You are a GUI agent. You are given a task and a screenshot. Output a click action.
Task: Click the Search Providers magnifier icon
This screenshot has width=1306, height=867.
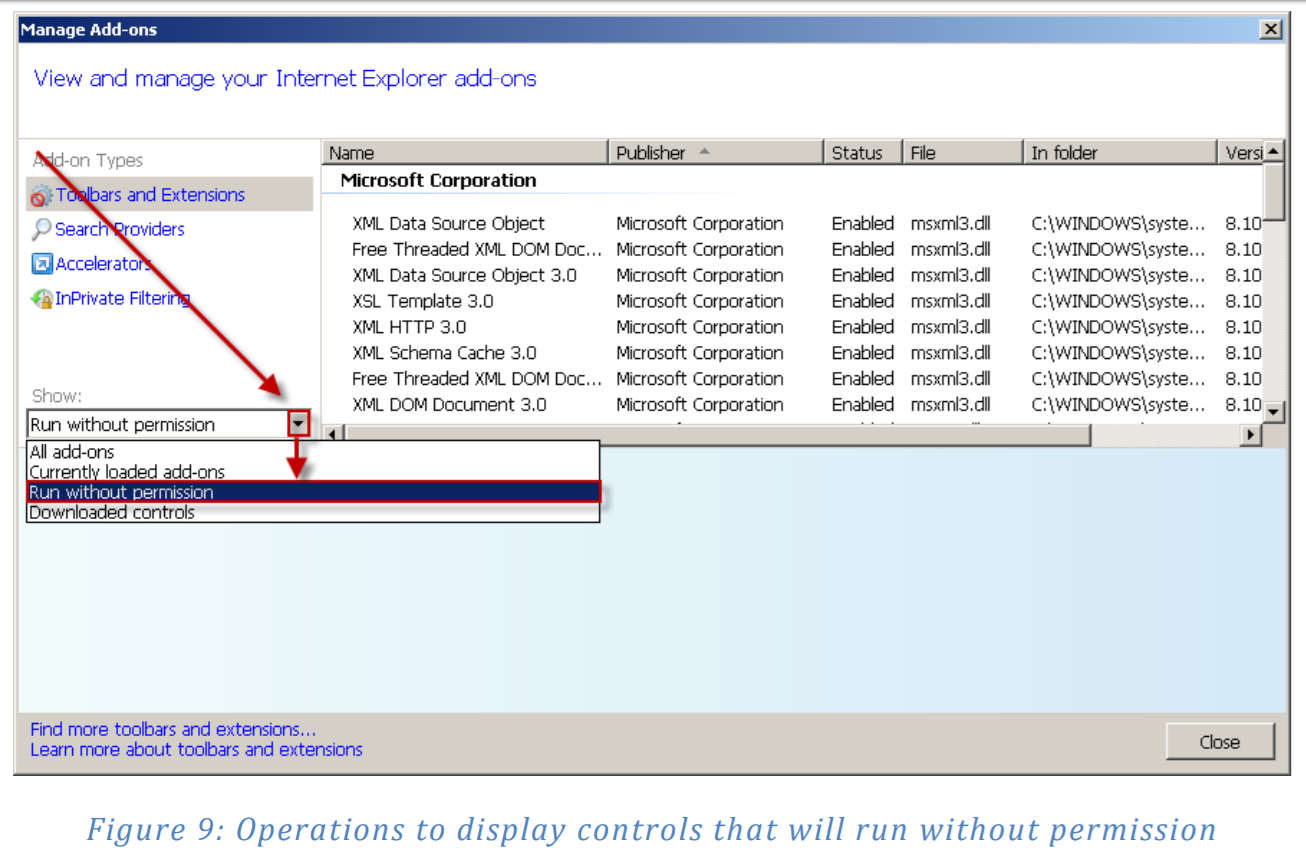coord(41,230)
